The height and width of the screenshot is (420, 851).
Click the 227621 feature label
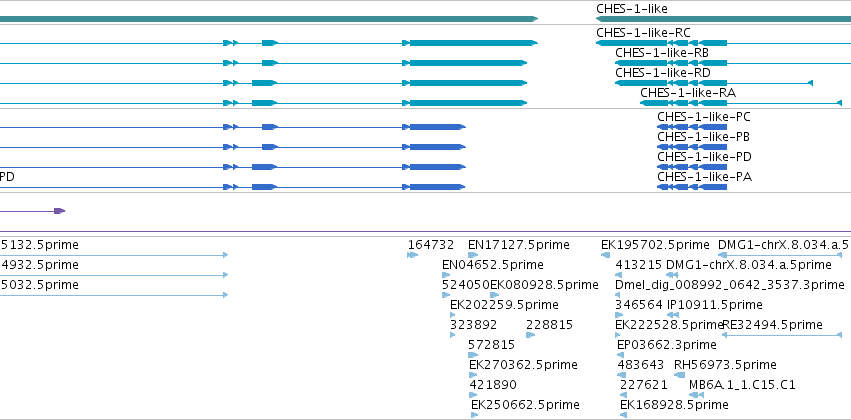coord(644,385)
